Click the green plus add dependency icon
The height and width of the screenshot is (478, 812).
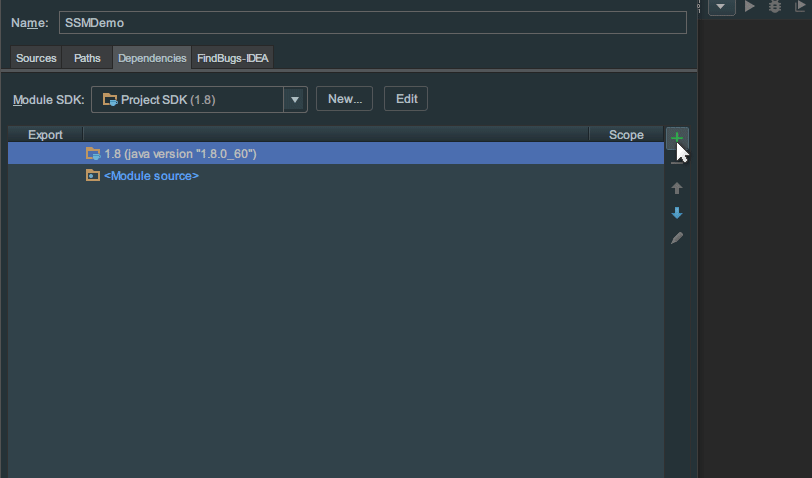677,137
